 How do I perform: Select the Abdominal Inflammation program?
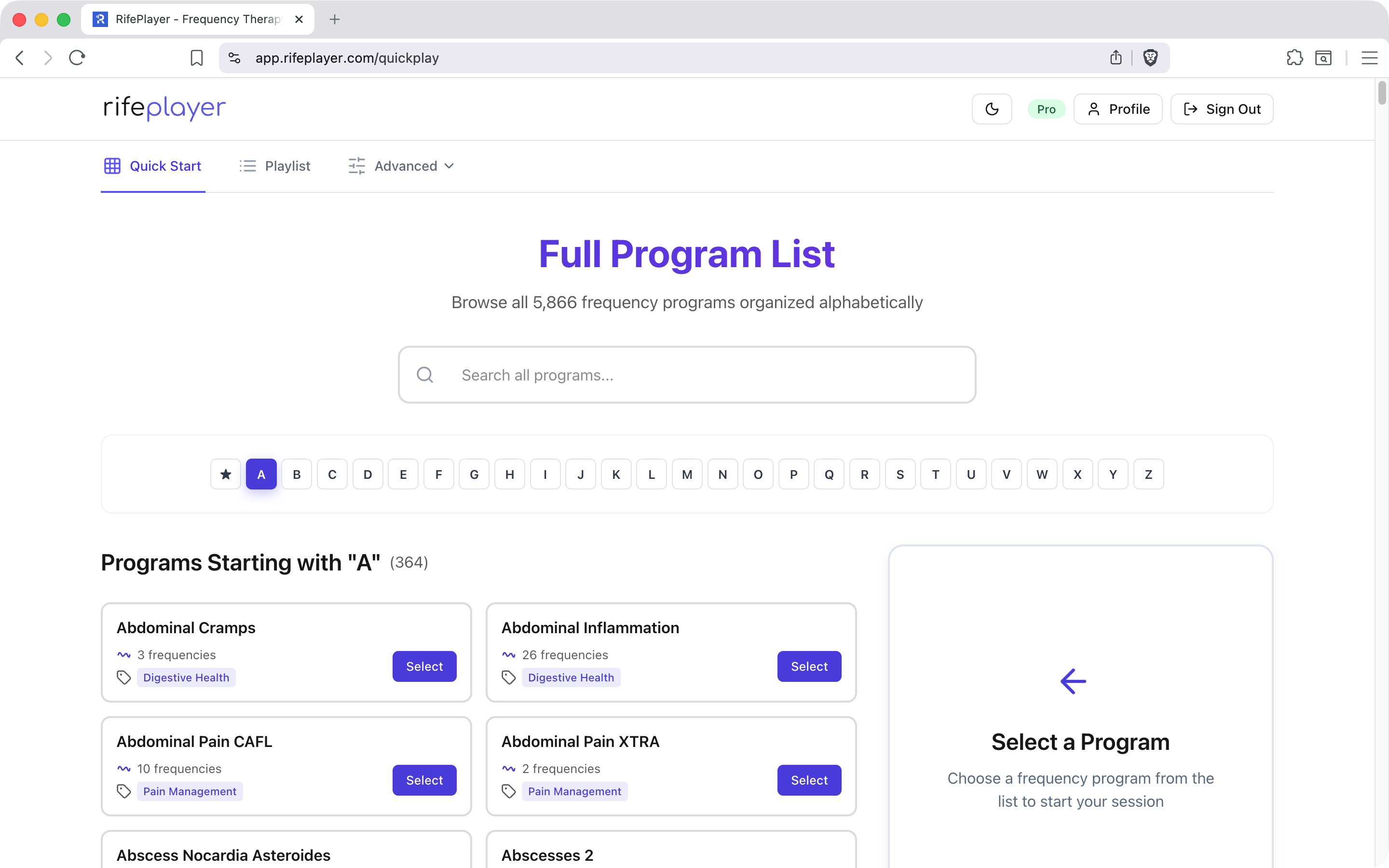[x=809, y=666]
